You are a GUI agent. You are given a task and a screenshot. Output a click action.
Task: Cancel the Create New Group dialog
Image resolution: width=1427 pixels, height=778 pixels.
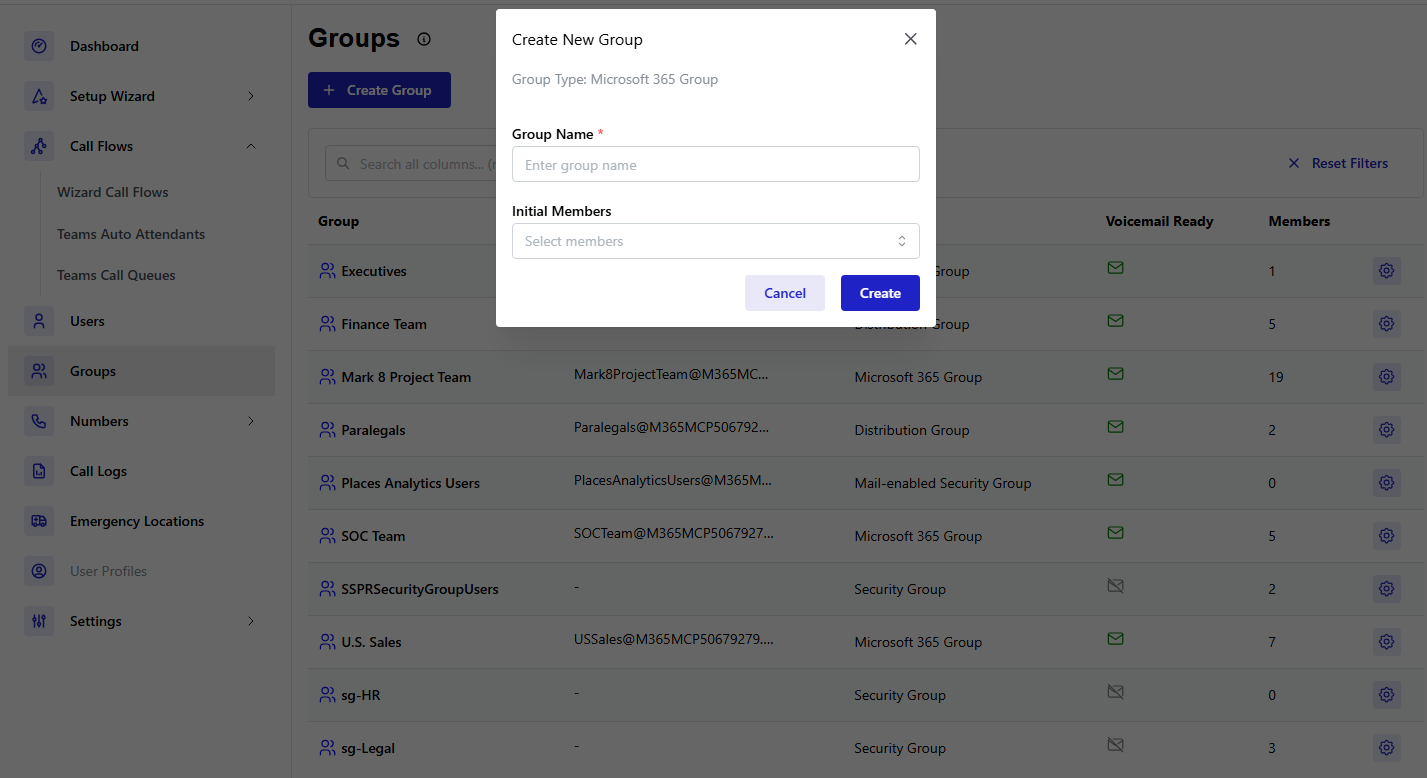(x=784, y=293)
